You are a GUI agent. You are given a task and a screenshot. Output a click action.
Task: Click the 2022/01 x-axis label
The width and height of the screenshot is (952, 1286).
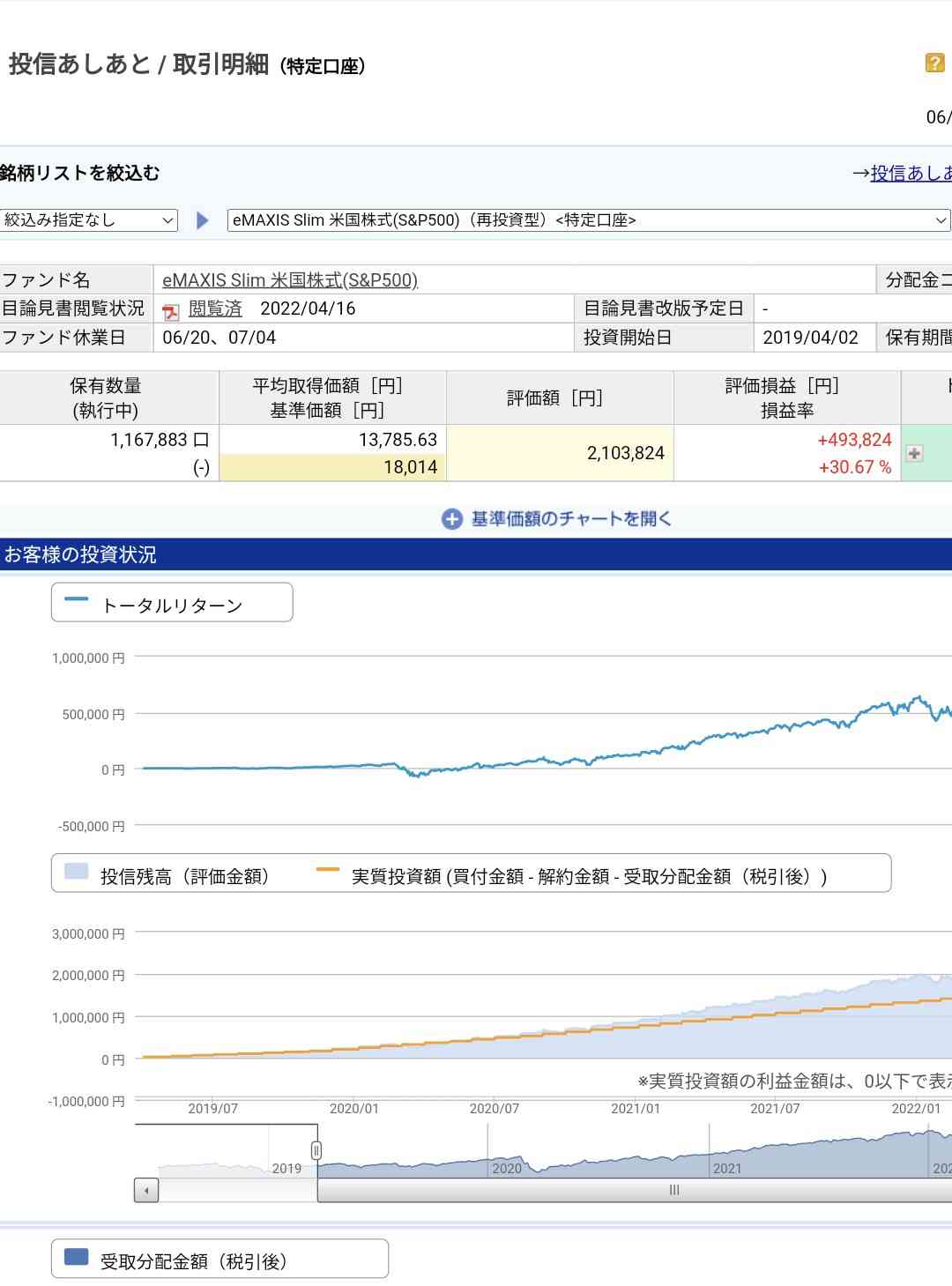(916, 1109)
